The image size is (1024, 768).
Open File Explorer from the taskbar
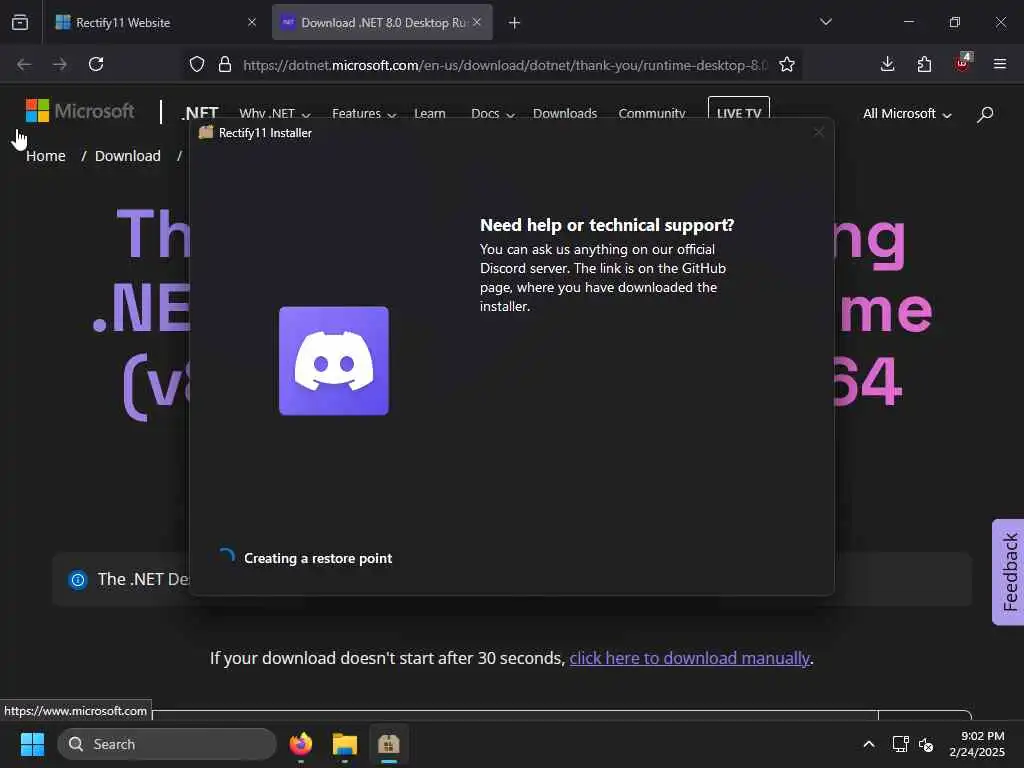(x=345, y=744)
